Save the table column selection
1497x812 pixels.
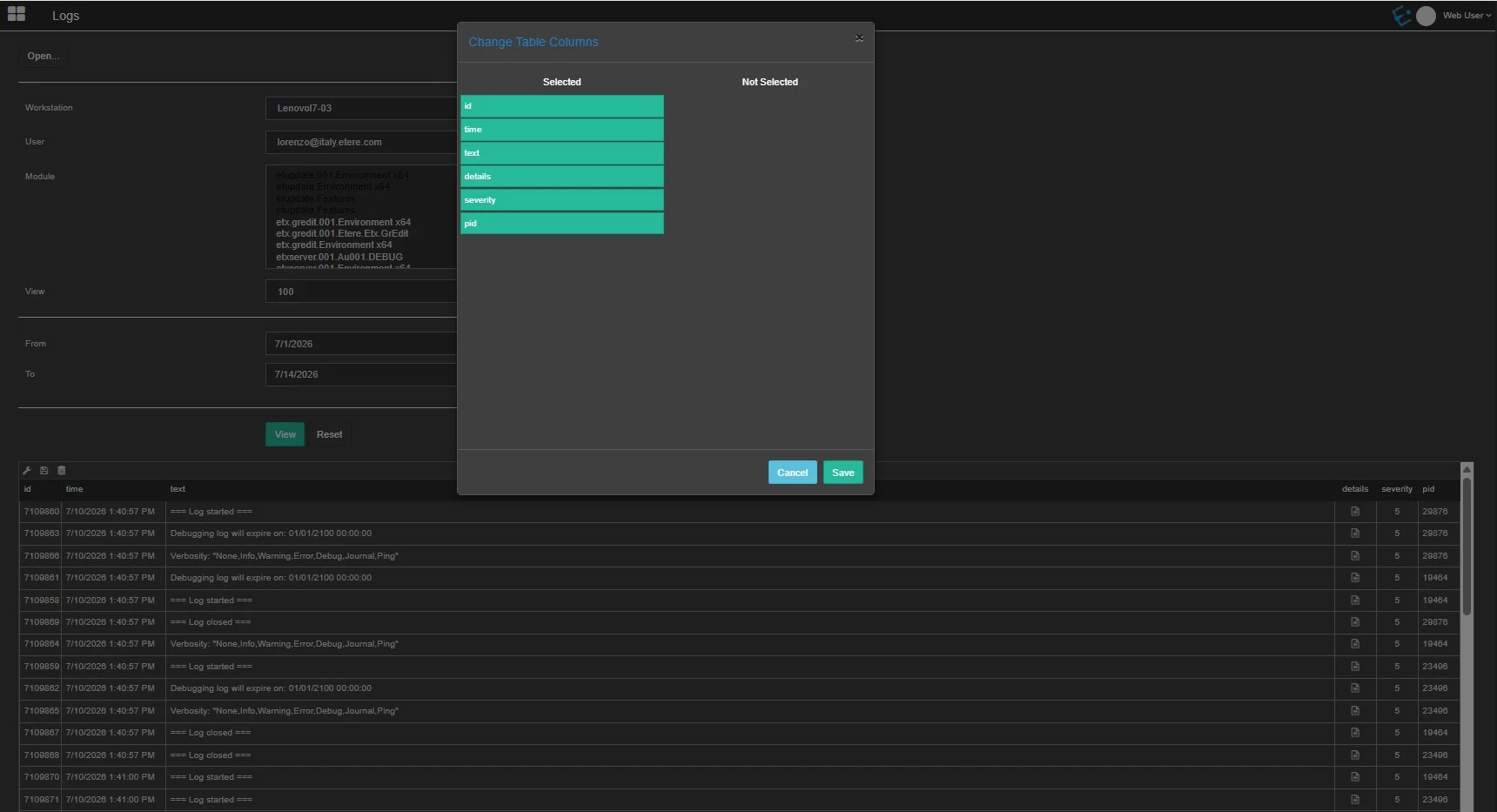pos(842,473)
